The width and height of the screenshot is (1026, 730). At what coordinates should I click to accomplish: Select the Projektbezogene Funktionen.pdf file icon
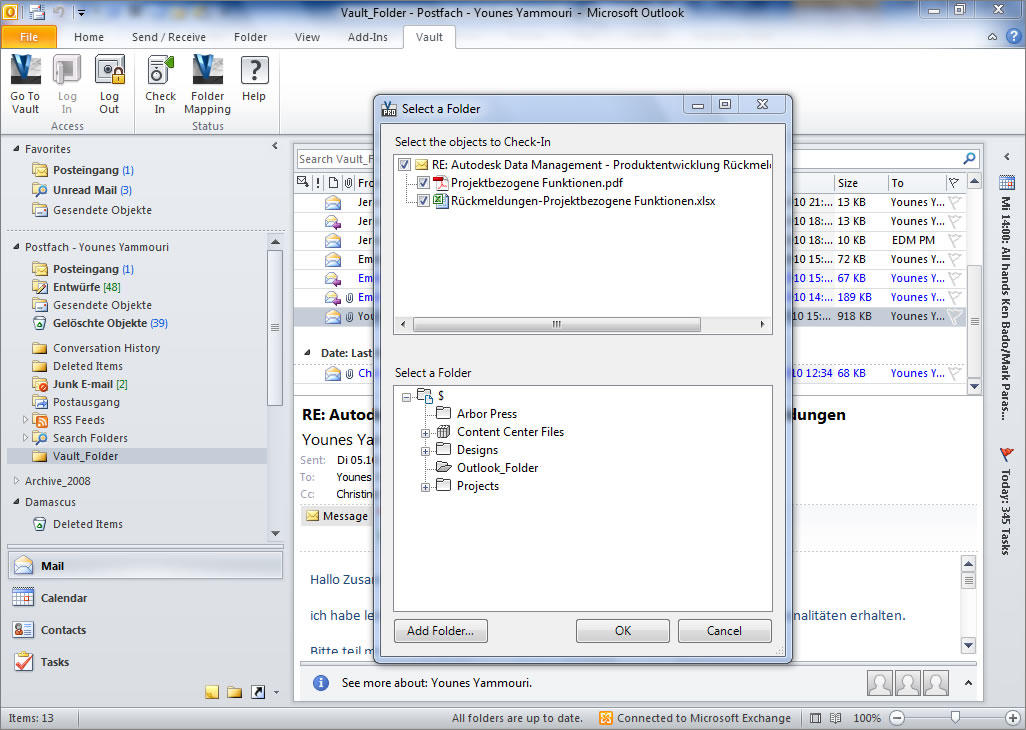pyautogui.click(x=440, y=182)
